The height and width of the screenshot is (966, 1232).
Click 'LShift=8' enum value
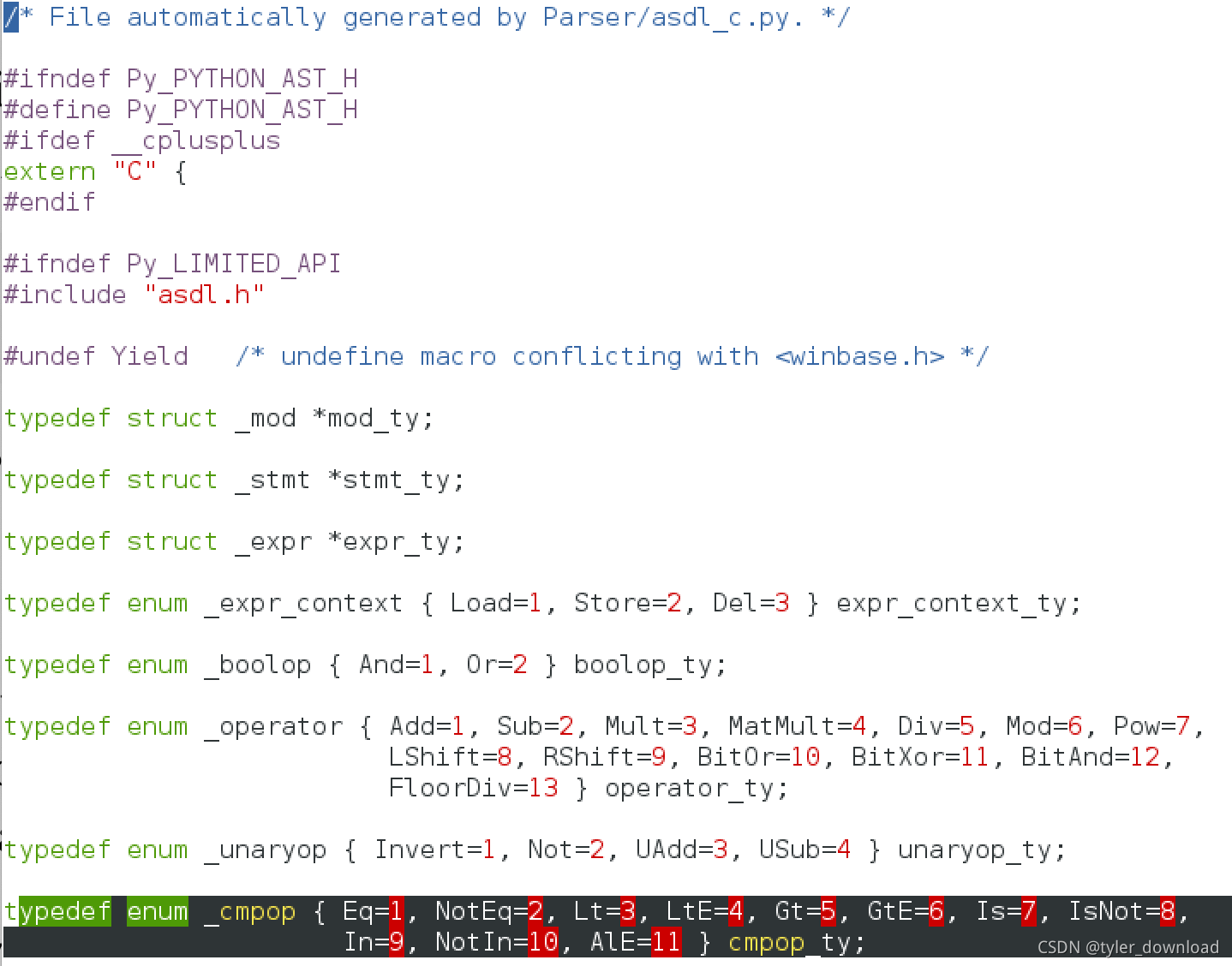[450, 758]
